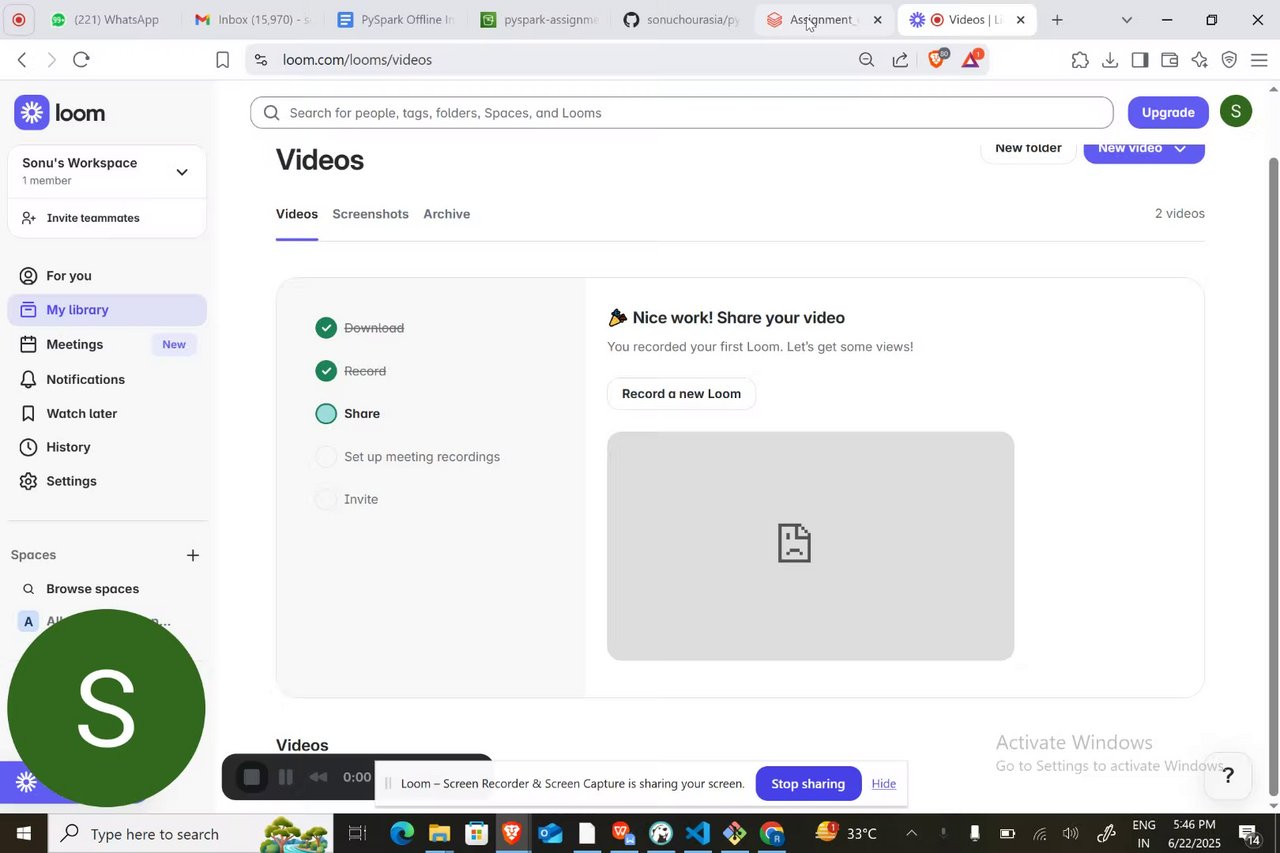The height and width of the screenshot is (853, 1280).
Task: Click the Windows Start button
Action: (x=23, y=833)
